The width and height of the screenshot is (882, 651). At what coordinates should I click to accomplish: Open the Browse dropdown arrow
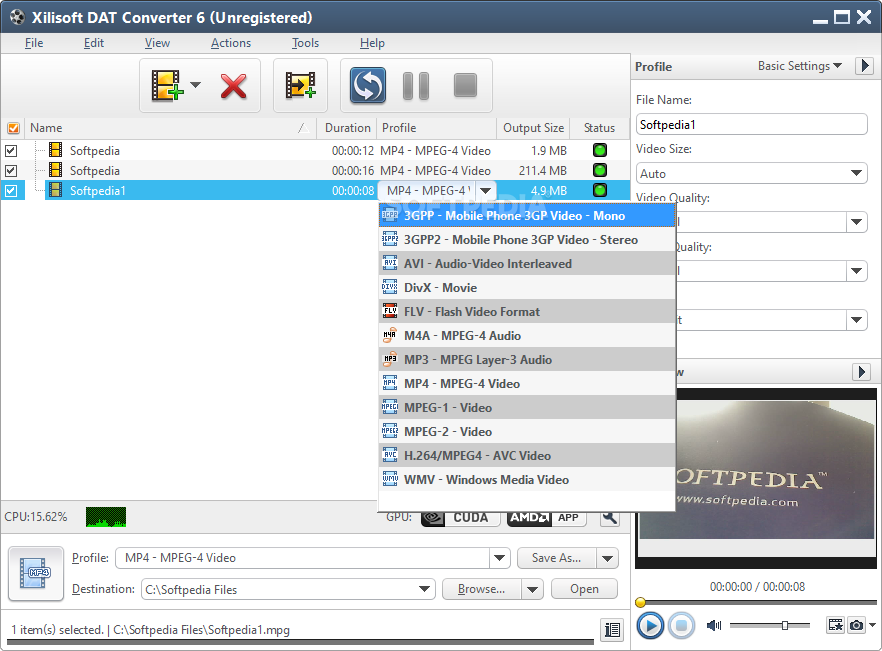532,590
